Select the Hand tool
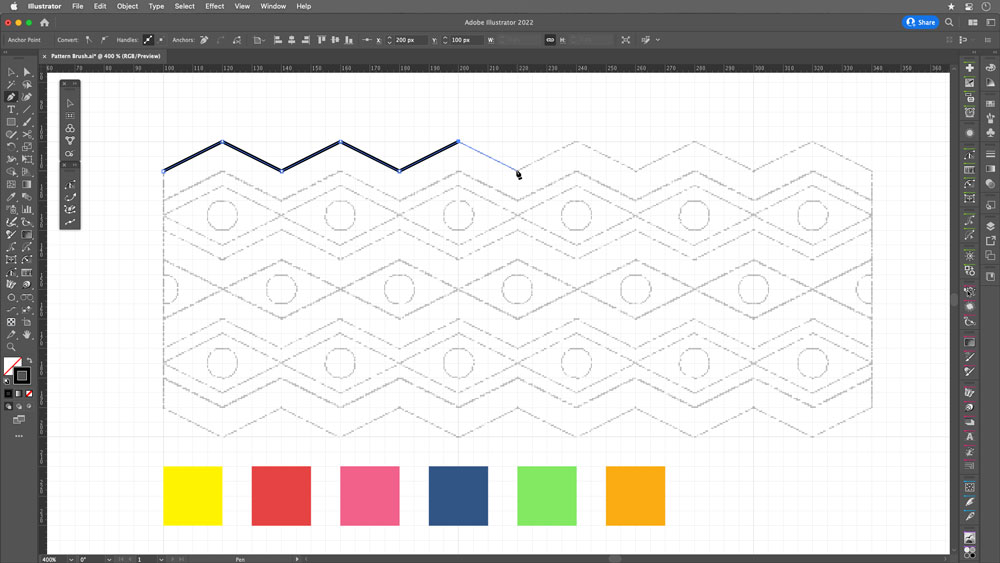 (x=27, y=334)
